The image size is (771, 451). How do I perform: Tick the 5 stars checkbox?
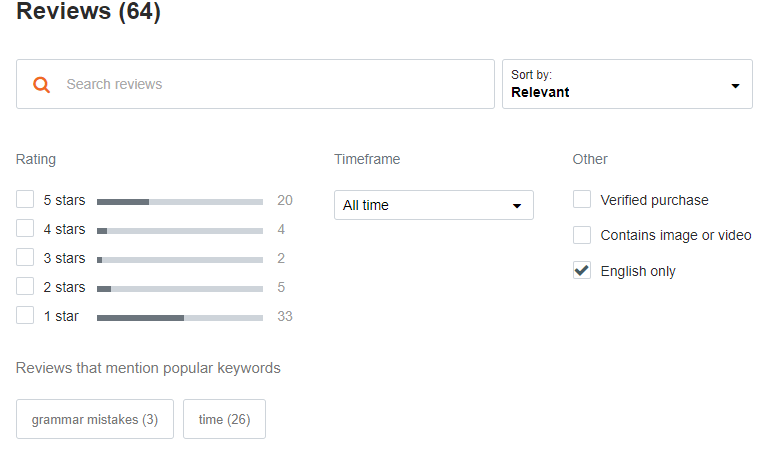coord(25,200)
